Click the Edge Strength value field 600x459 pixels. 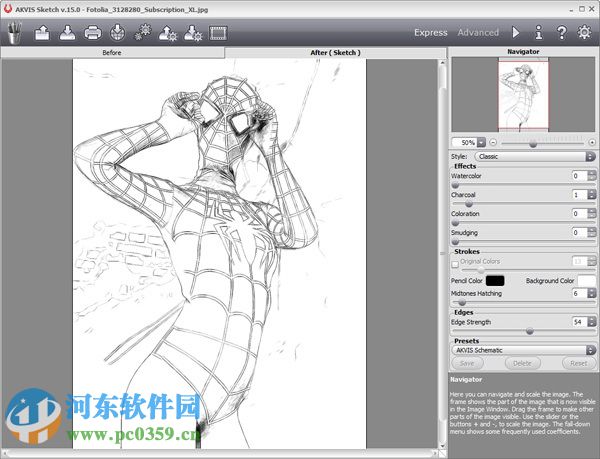tap(579, 322)
